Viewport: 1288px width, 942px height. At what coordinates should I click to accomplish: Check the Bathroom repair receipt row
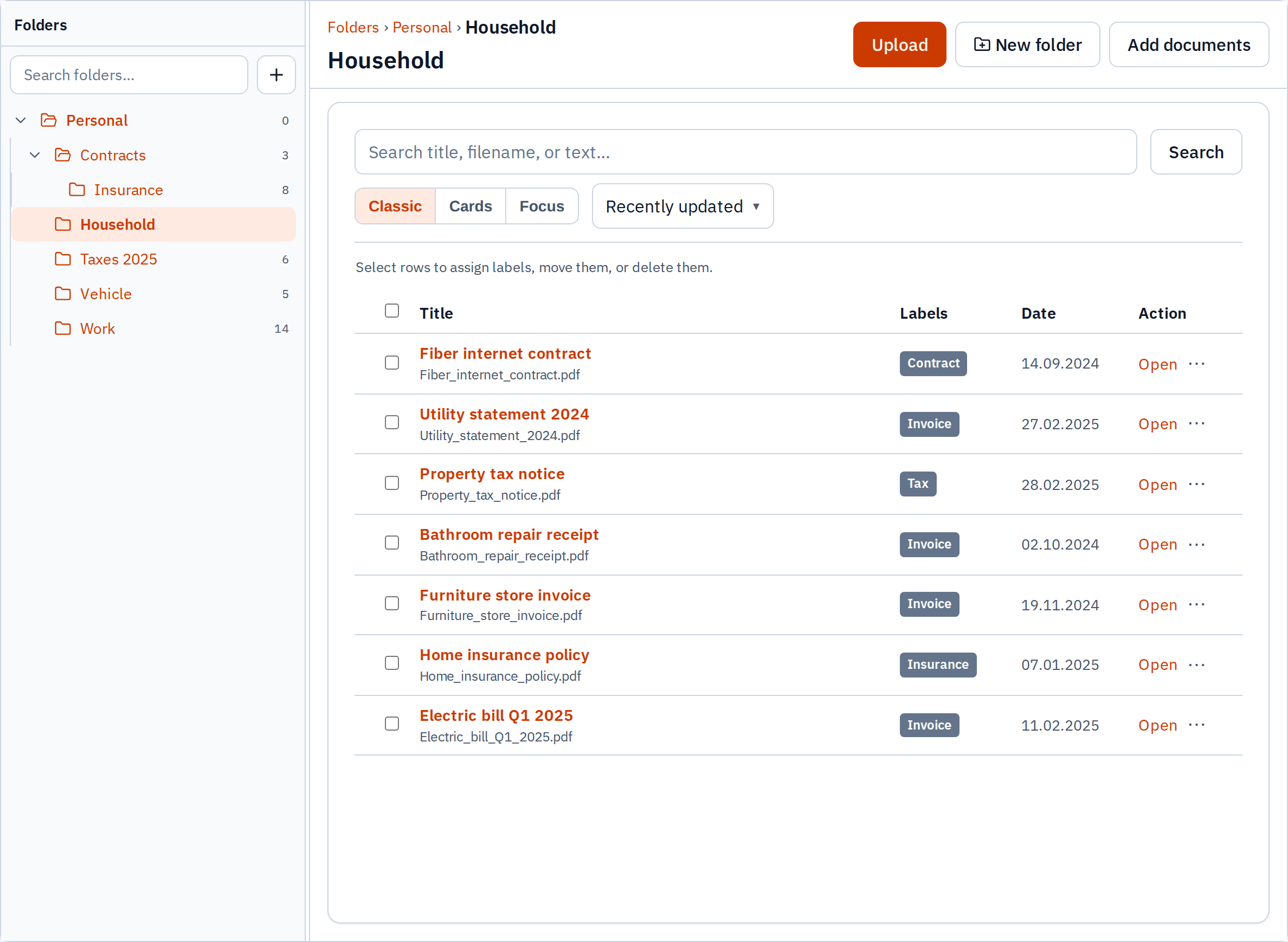click(392, 543)
